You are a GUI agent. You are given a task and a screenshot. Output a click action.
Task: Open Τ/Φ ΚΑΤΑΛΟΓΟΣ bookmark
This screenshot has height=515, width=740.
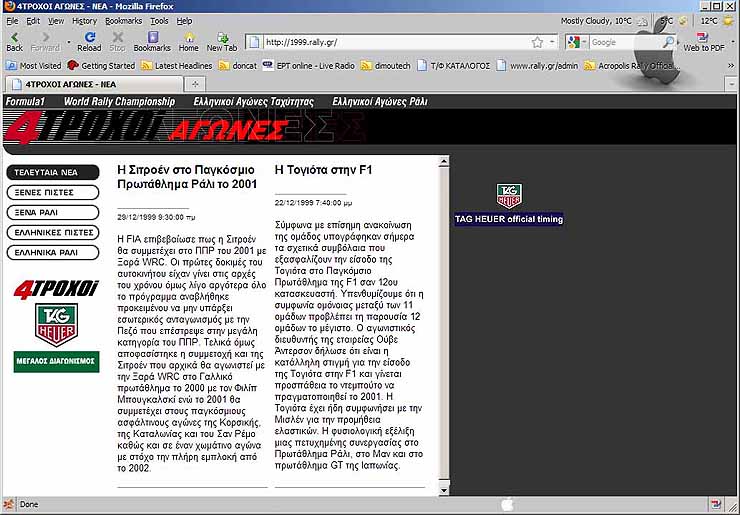click(454, 66)
